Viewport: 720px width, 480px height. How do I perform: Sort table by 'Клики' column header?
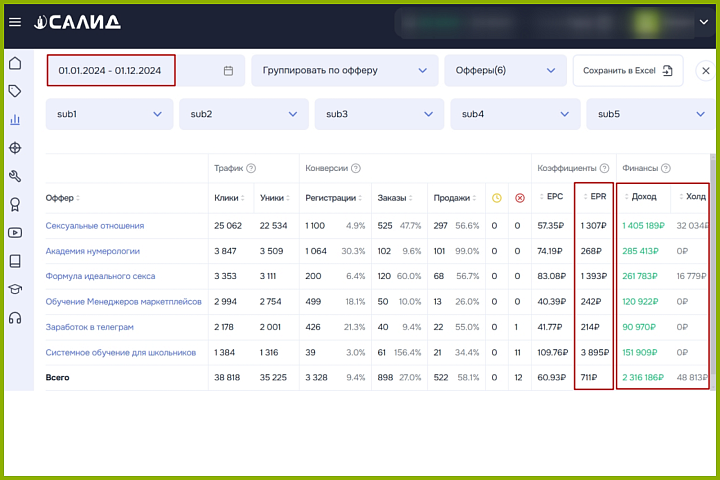click(x=228, y=198)
